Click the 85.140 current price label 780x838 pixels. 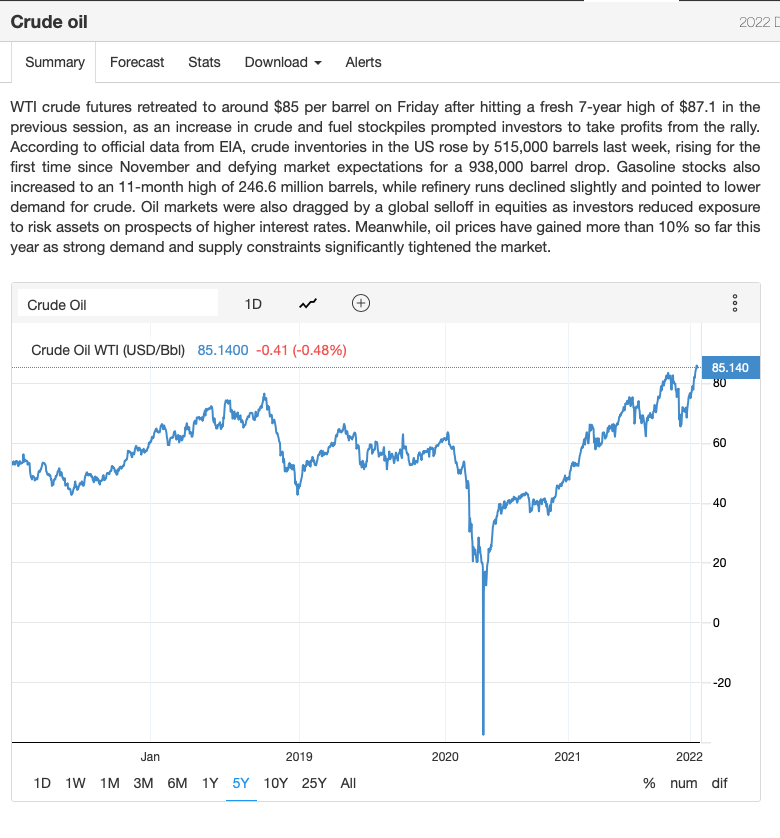click(731, 368)
